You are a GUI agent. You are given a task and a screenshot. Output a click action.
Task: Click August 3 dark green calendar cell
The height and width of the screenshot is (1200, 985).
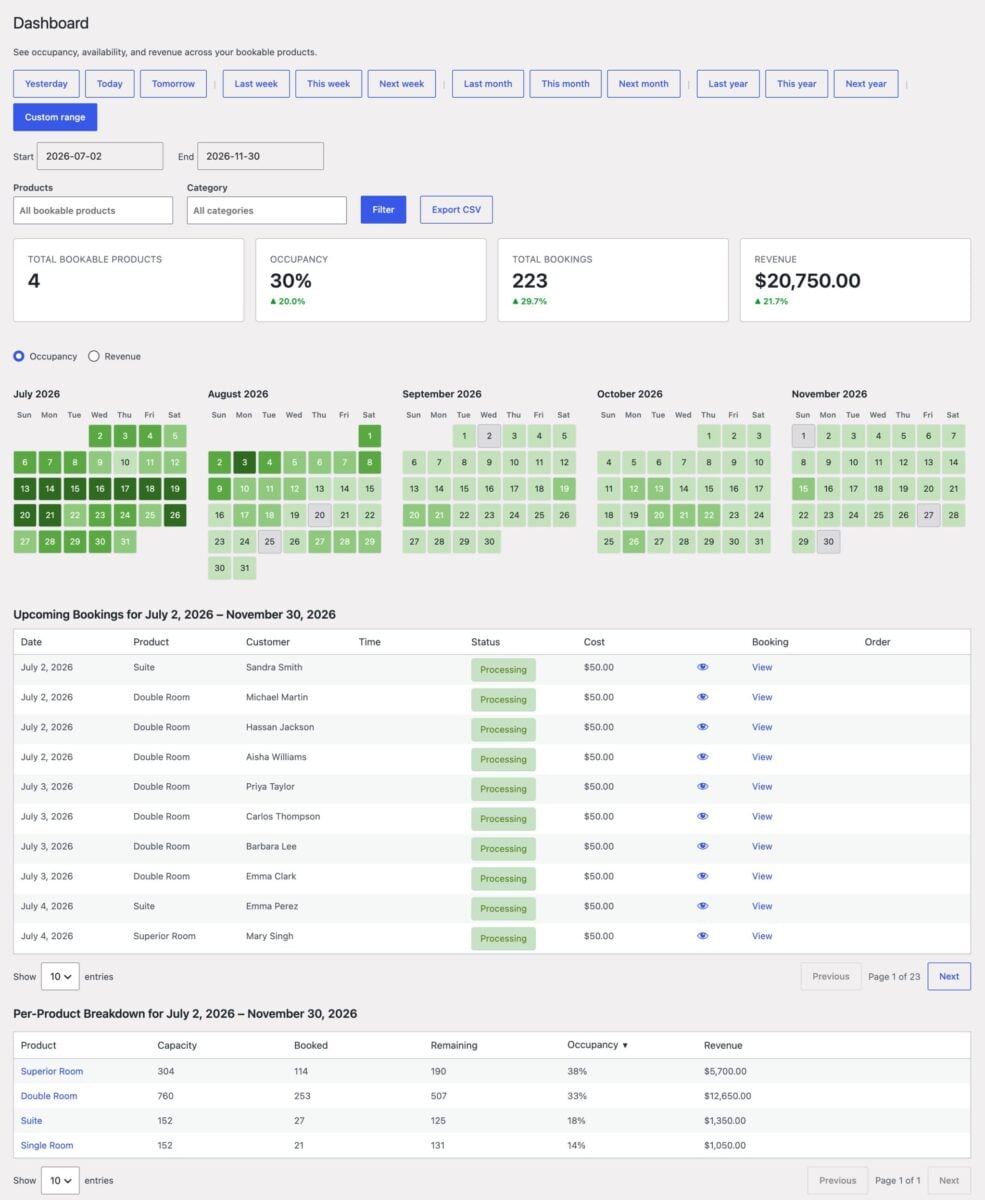point(245,463)
